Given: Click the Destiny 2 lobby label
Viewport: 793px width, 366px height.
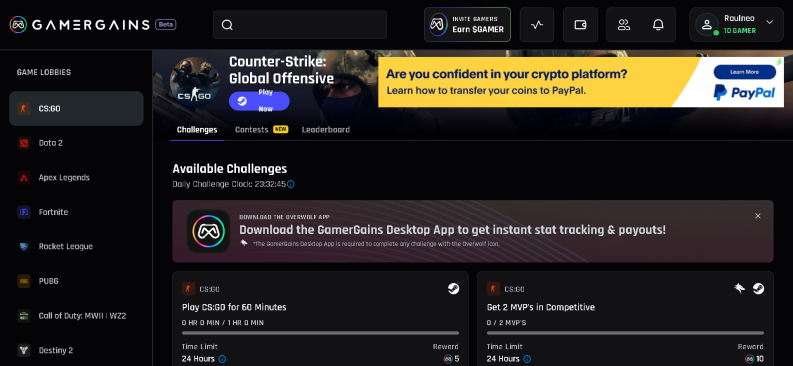Looking at the screenshot, I should pyautogui.click(x=56, y=350).
